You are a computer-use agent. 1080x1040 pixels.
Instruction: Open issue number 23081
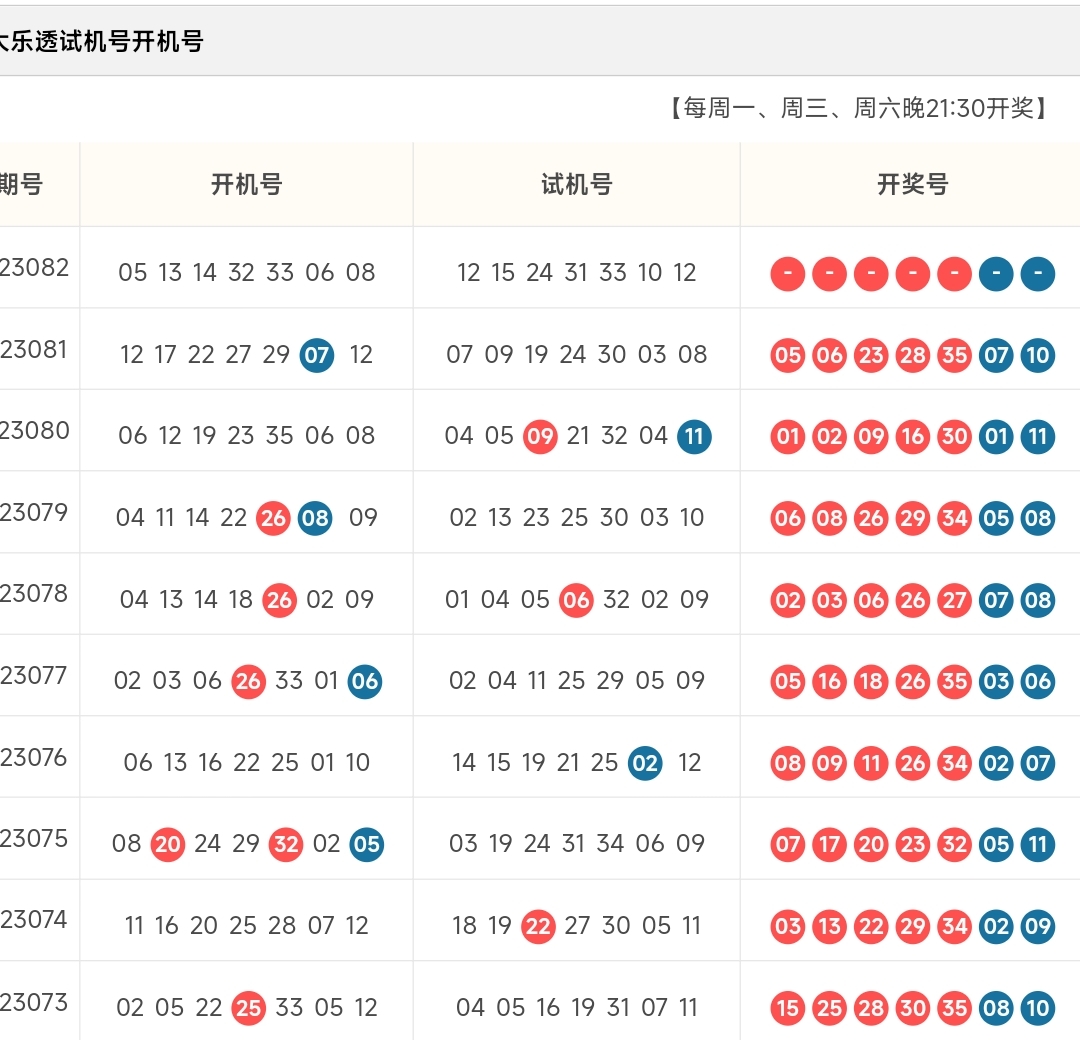(34, 349)
